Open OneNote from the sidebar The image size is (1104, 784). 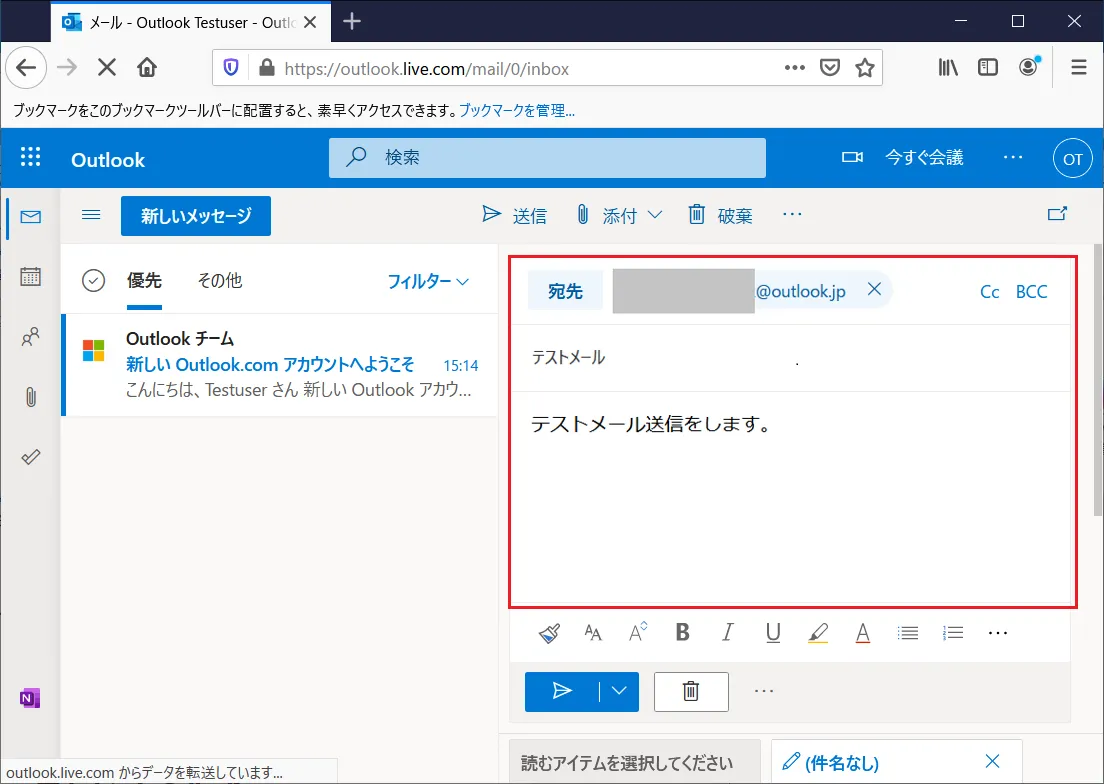coord(30,698)
